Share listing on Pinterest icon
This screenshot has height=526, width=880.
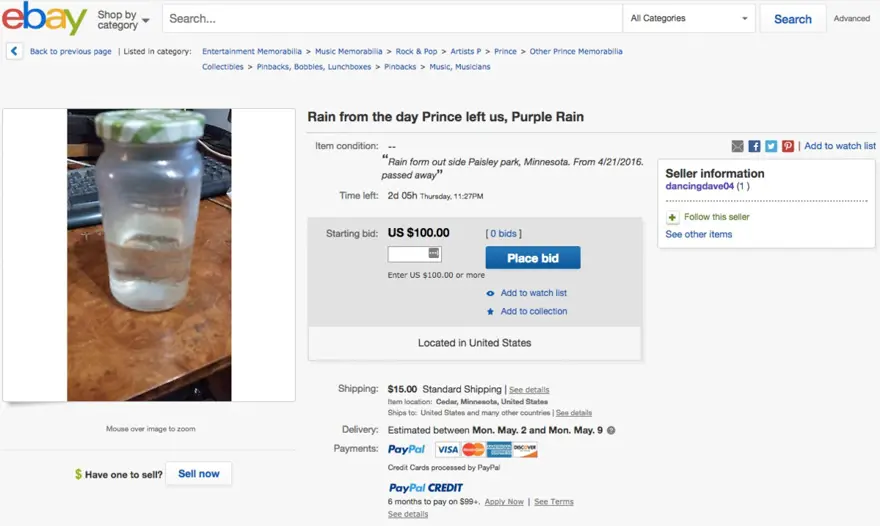(x=788, y=146)
